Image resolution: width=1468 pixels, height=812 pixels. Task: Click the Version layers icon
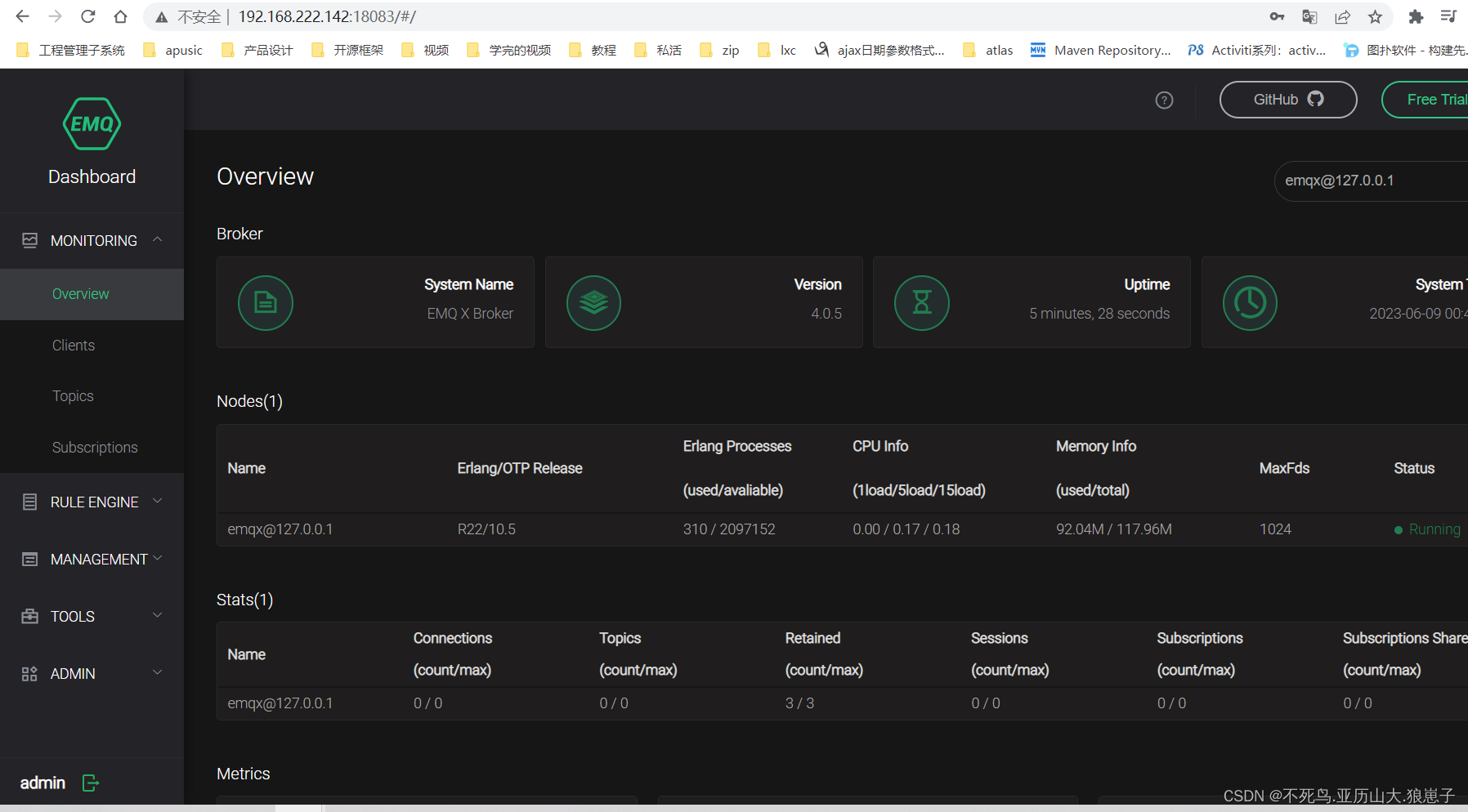593,303
